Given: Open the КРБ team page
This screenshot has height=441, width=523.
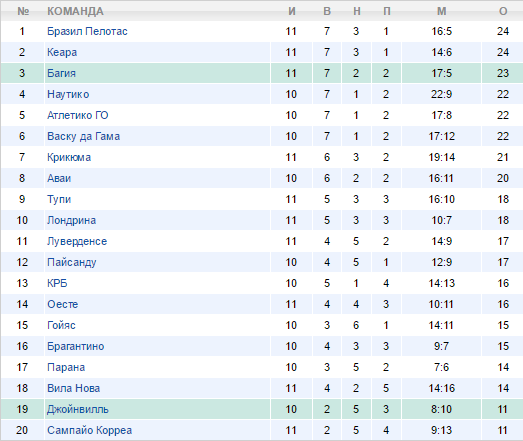Looking at the screenshot, I should pyautogui.click(x=57, y=284).
